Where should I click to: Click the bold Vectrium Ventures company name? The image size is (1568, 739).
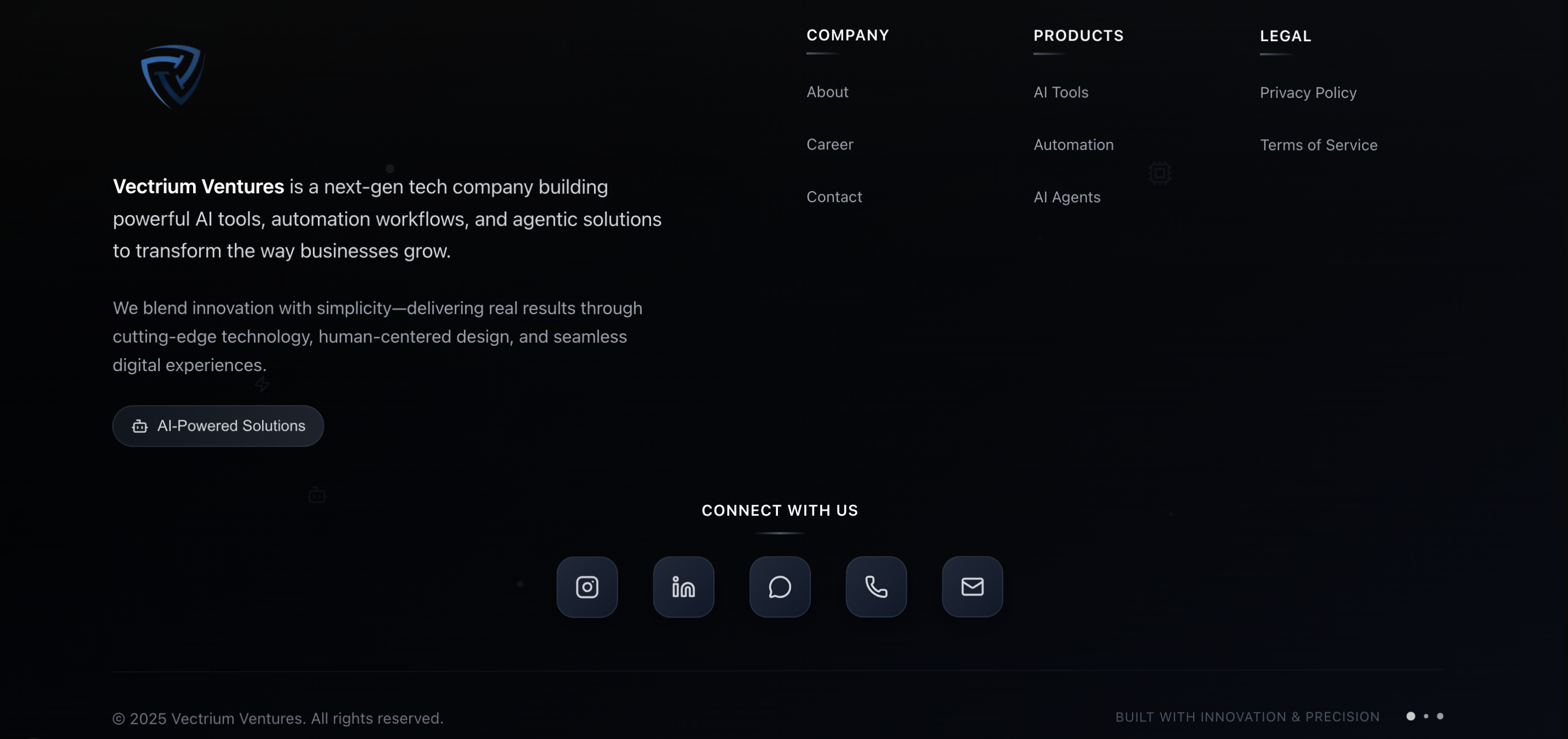[x=199, y=187]
